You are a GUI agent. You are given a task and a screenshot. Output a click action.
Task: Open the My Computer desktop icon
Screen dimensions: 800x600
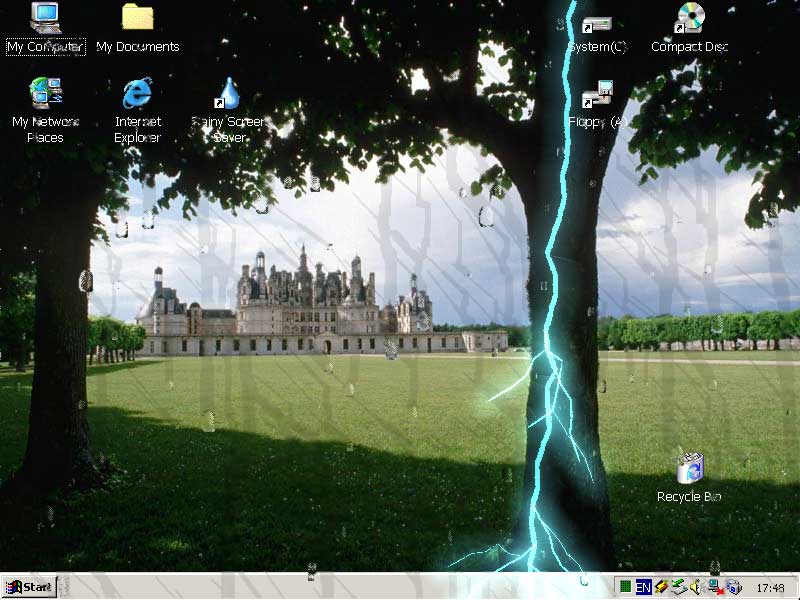point(45,18)
